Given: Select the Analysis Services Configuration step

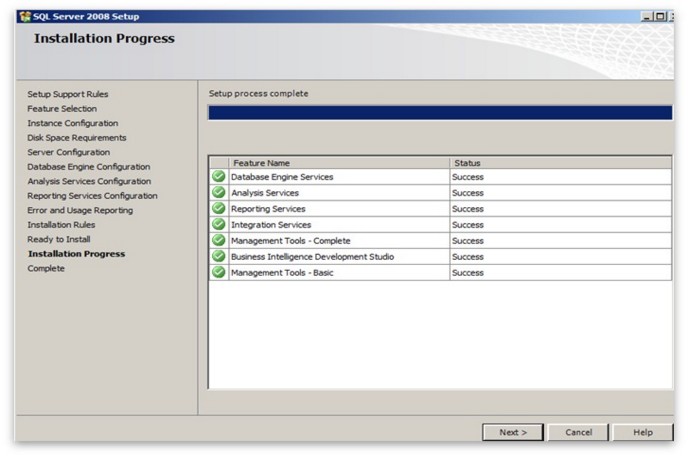Looking at the screenshot, I should pyautogui.click(x=89, y=181).
